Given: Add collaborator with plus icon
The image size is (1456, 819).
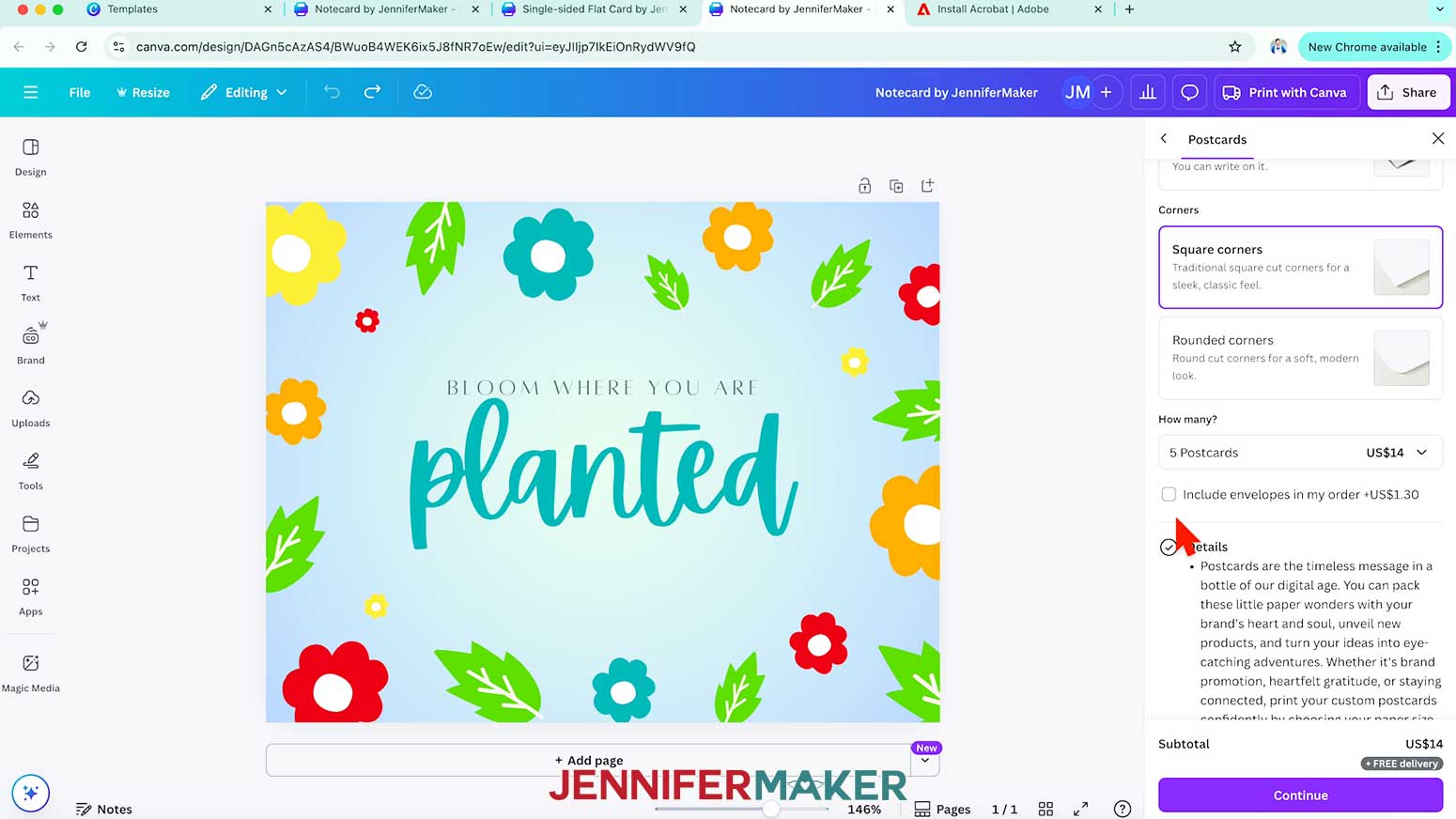Looking at the screenshot, I should click(1106, 92).
